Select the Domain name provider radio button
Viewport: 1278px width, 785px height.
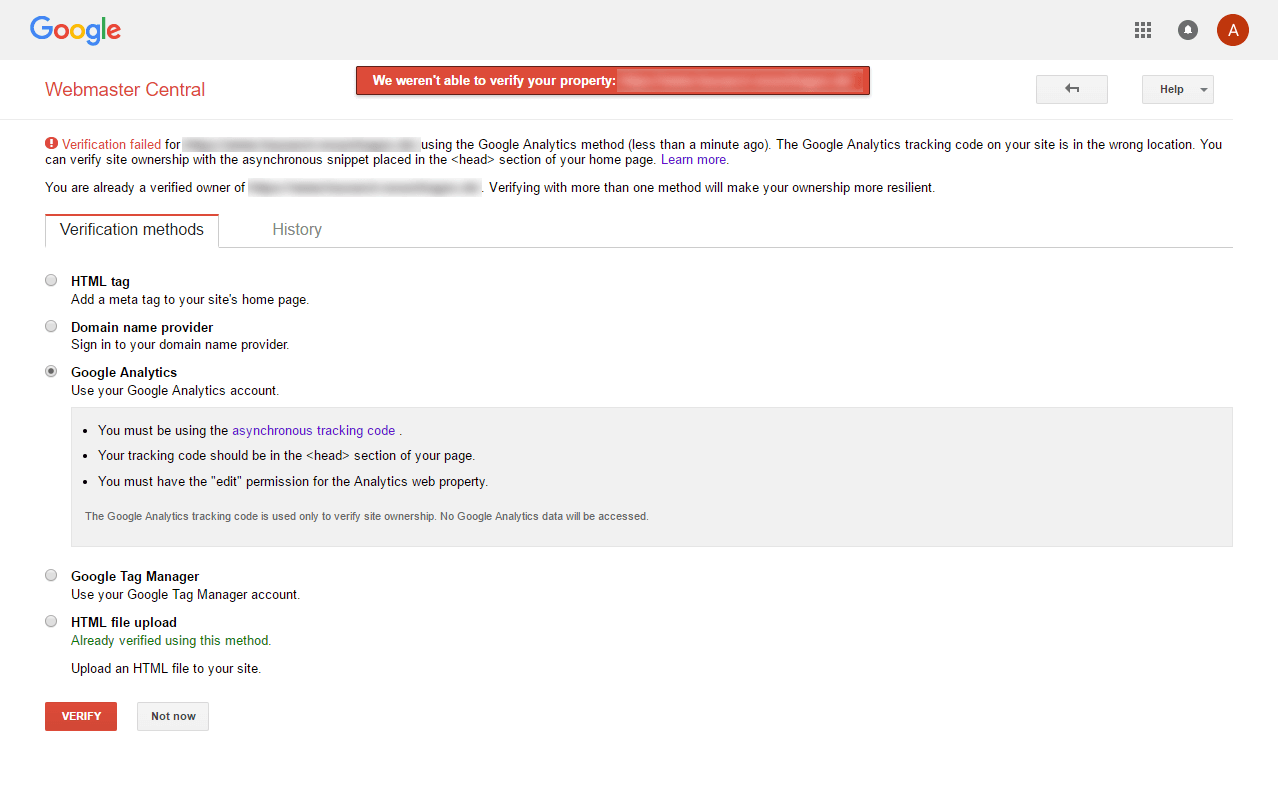51,326
